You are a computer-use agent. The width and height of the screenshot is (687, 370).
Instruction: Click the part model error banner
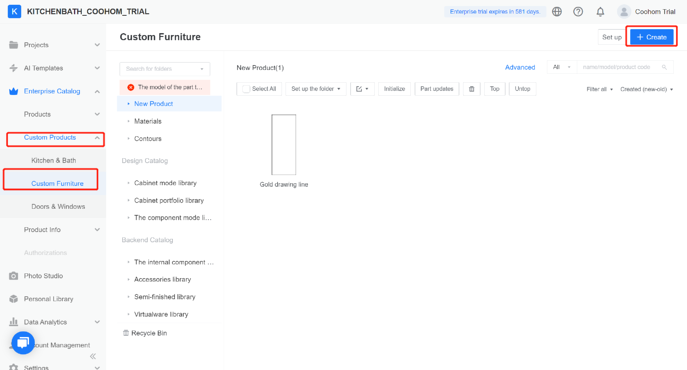[x=165, y=87]
